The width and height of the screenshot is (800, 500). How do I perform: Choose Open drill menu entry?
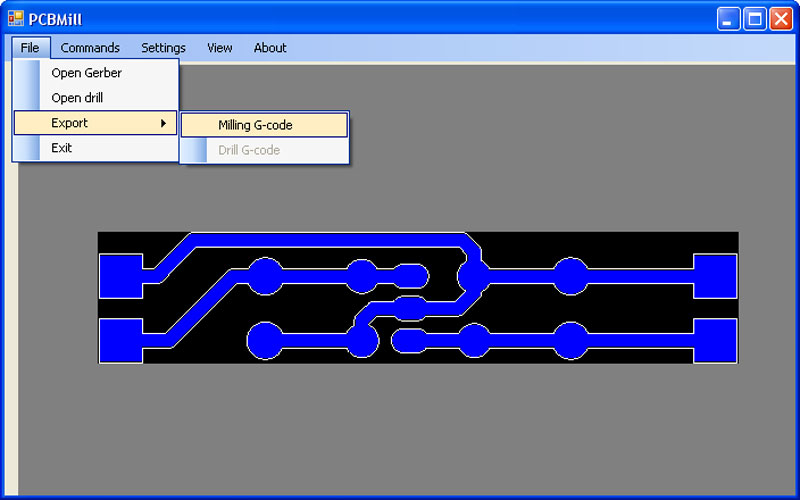pyautogui.click(x=95, y=98)
